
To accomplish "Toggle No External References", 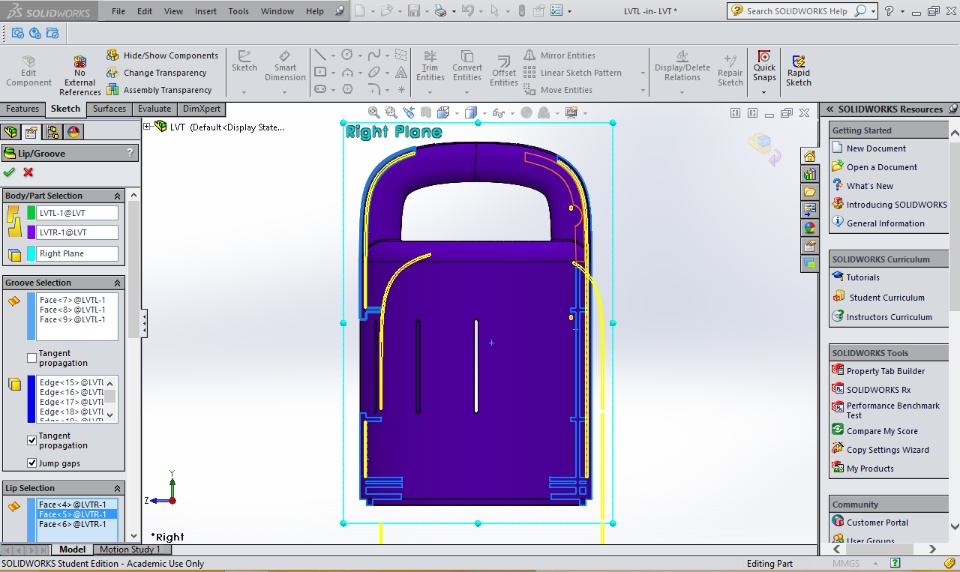I will point(80,75).
